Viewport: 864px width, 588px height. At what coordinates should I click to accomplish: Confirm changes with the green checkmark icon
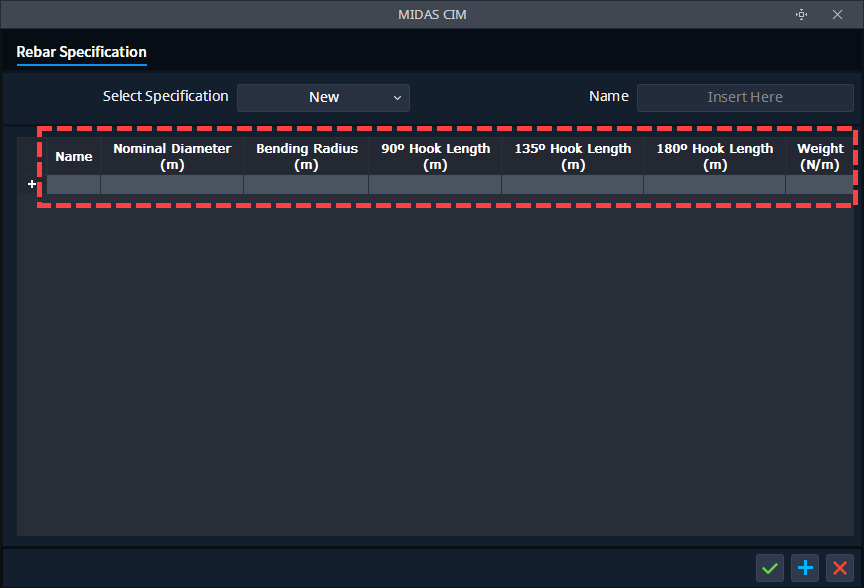[770, 568]
